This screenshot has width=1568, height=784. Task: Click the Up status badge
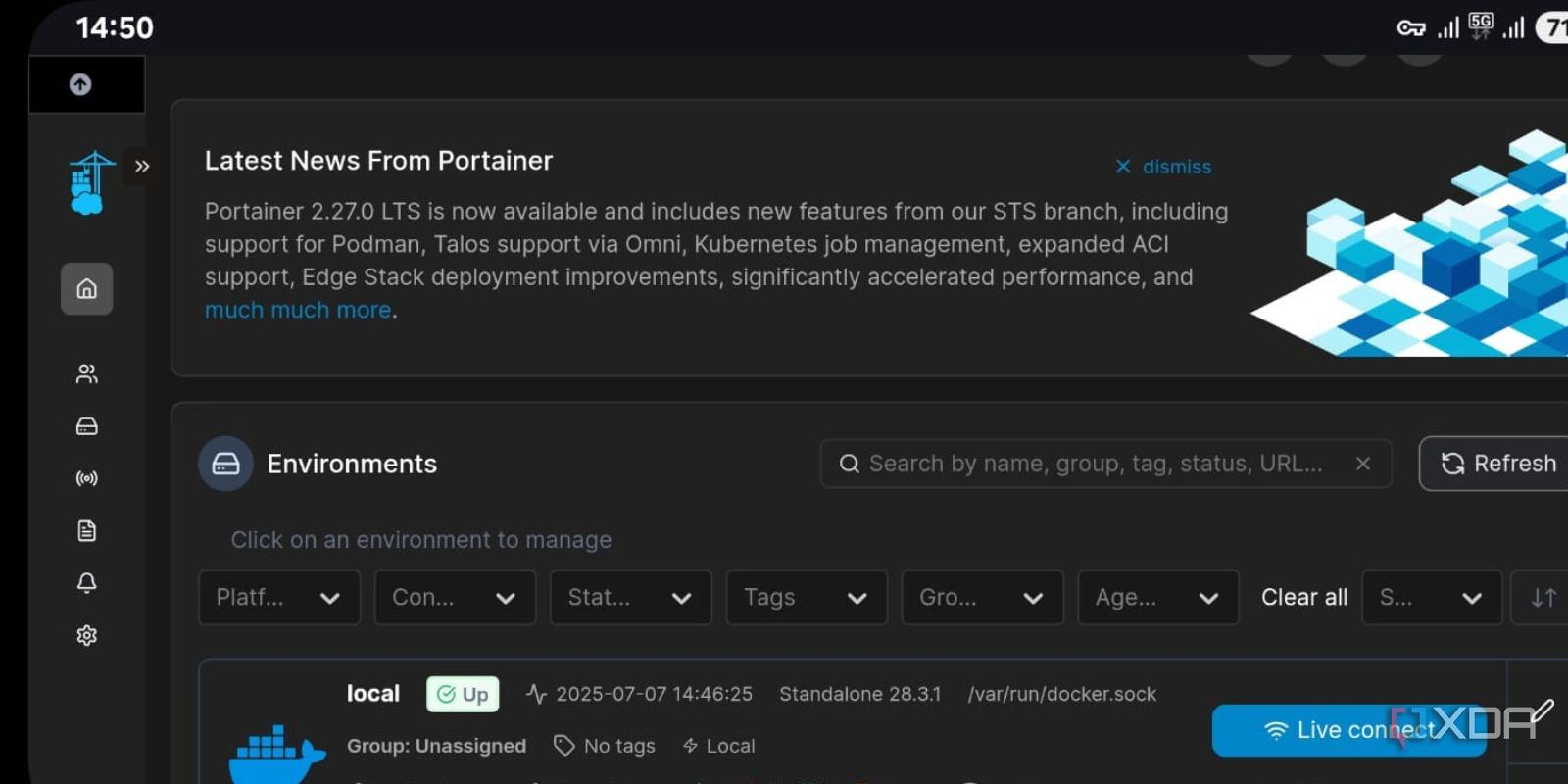point(463,694)
